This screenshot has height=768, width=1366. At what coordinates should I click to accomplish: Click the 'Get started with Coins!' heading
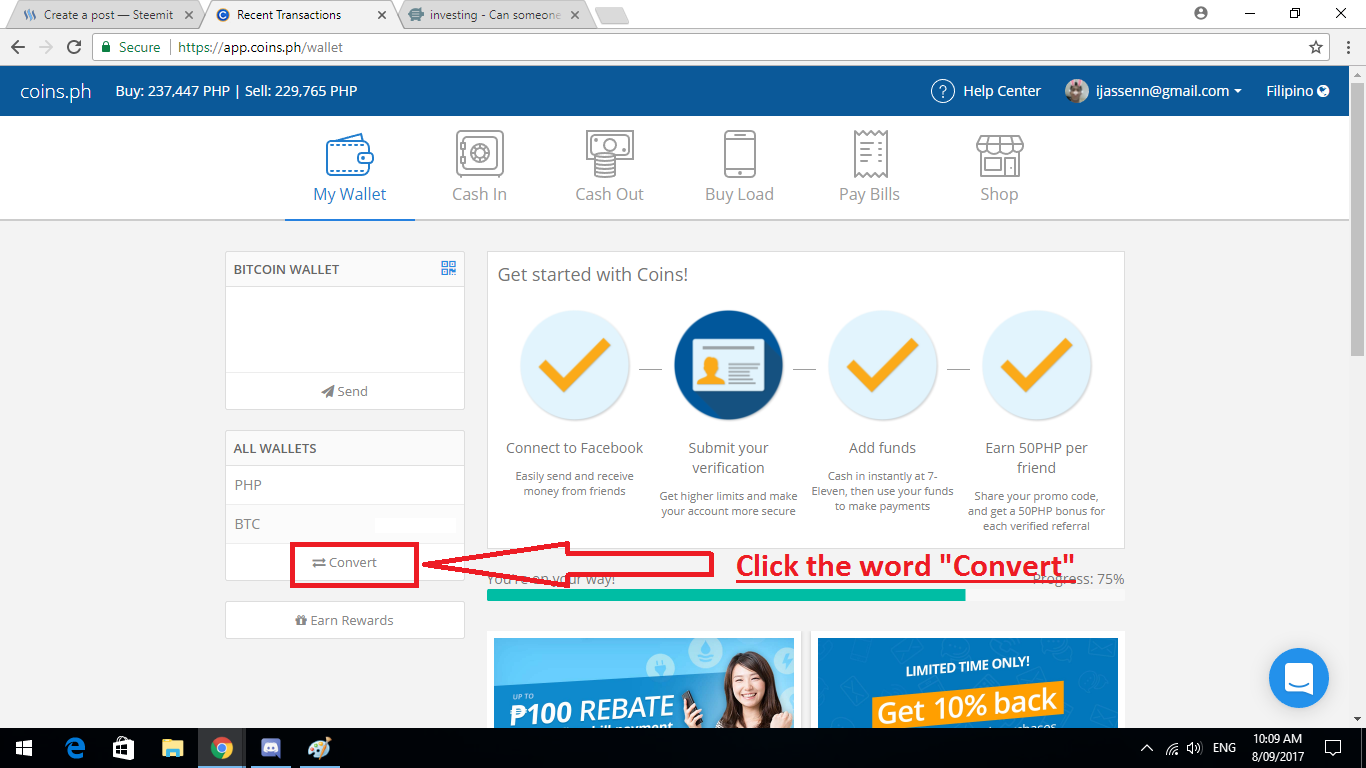pos(593,274)
